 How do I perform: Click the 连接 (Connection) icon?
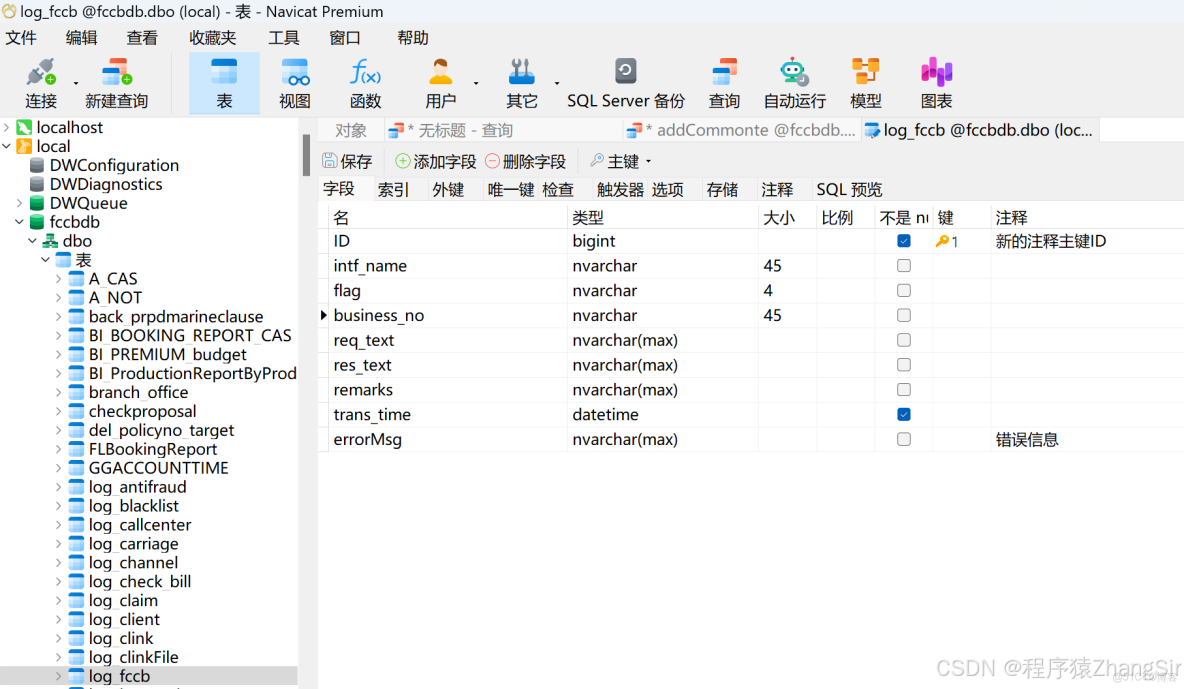40,82
